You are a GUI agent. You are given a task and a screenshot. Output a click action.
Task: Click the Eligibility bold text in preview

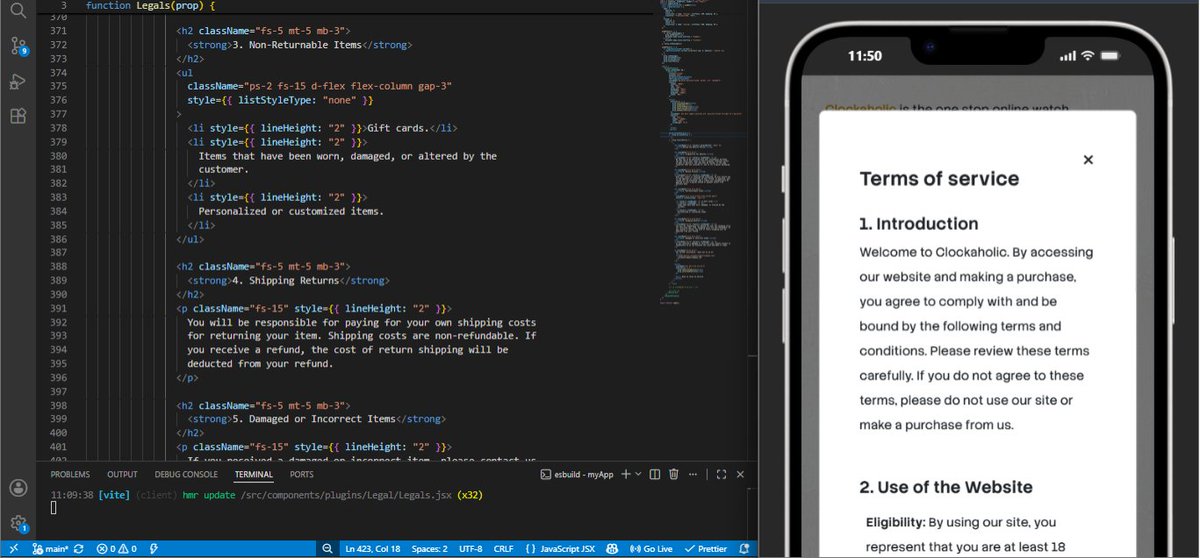(x=894, y=522)
